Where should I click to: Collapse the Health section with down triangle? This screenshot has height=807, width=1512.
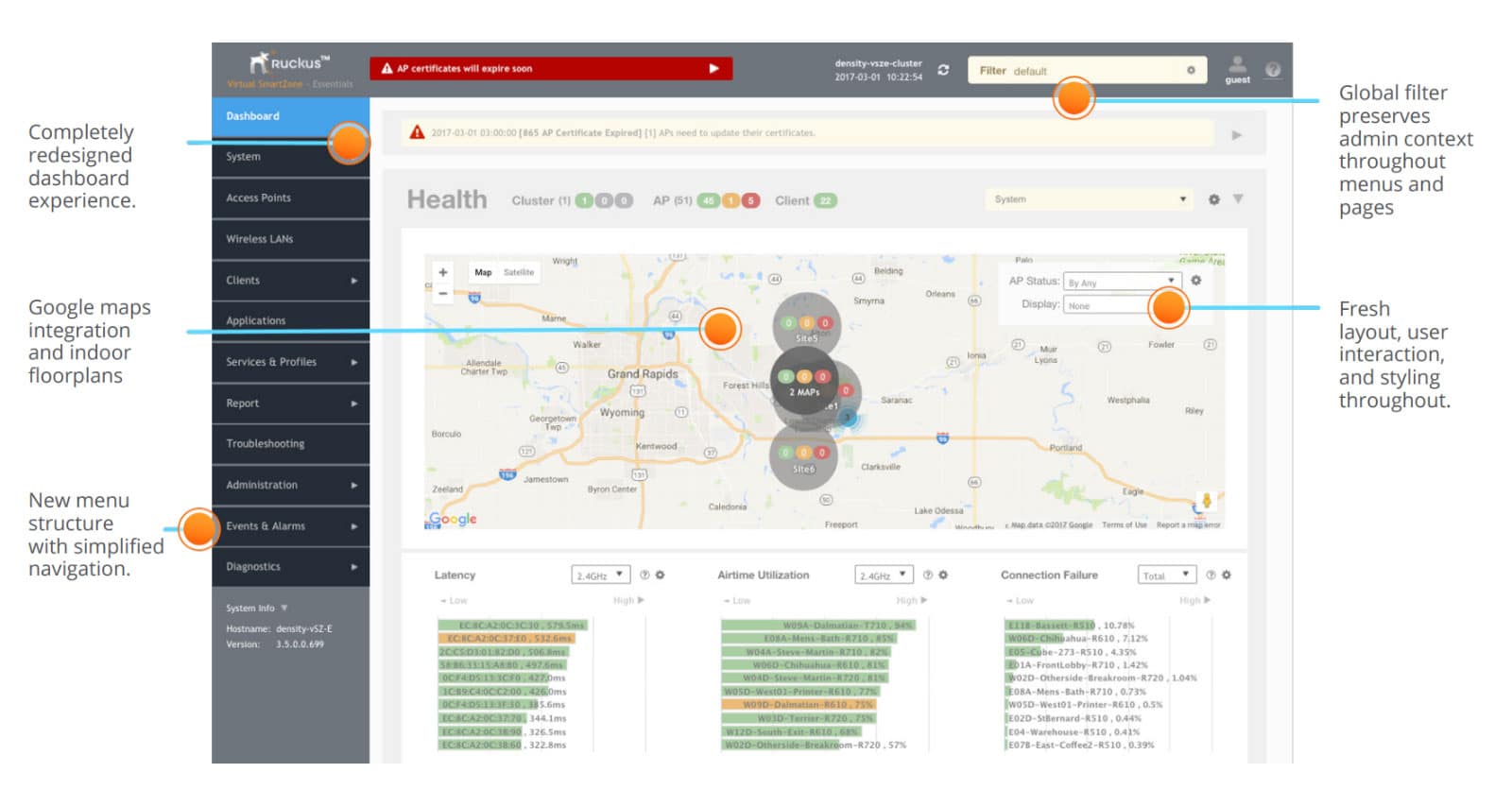click(x=1238, y=199)
